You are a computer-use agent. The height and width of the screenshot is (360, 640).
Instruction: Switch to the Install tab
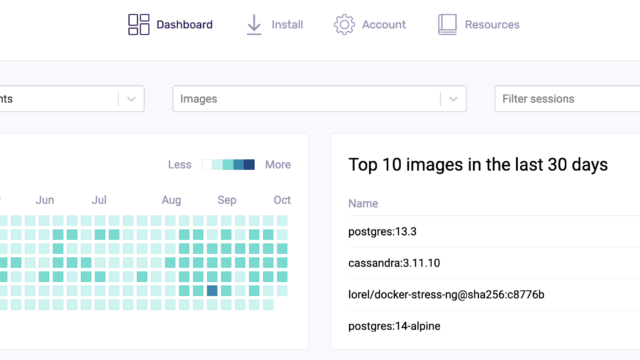tap(287, 24)
